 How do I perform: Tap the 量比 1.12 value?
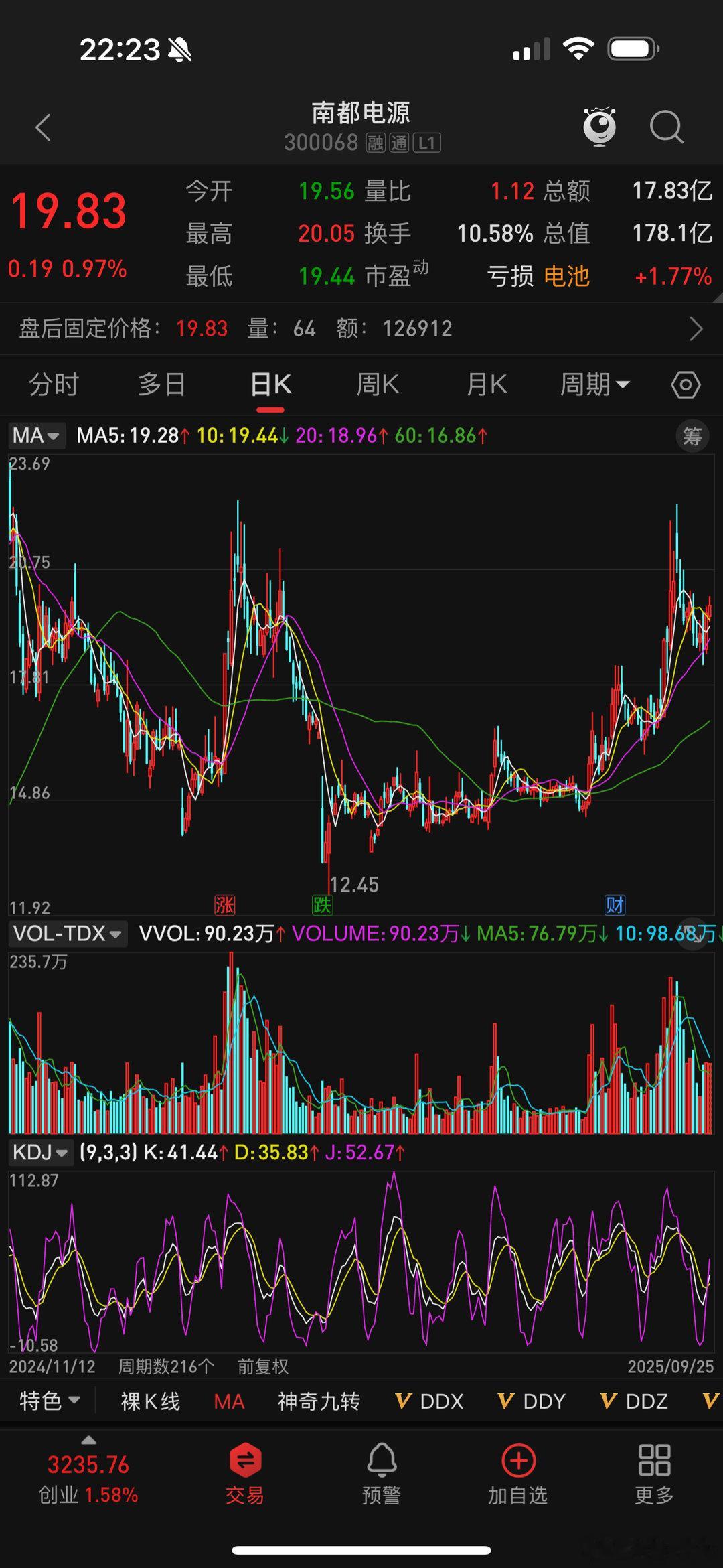(x=512, y=192)
